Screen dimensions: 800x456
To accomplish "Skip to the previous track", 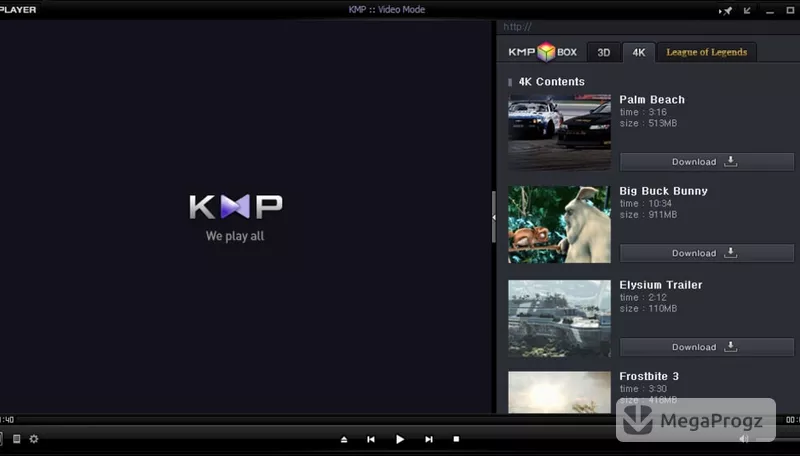I will [371, 439].
